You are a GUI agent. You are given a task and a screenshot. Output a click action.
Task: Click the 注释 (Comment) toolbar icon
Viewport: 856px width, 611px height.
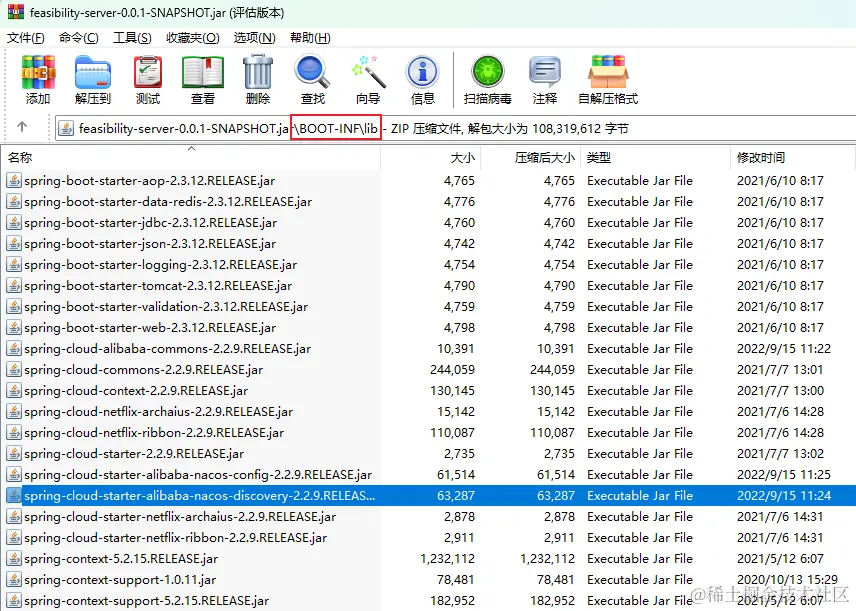(545, 72)
